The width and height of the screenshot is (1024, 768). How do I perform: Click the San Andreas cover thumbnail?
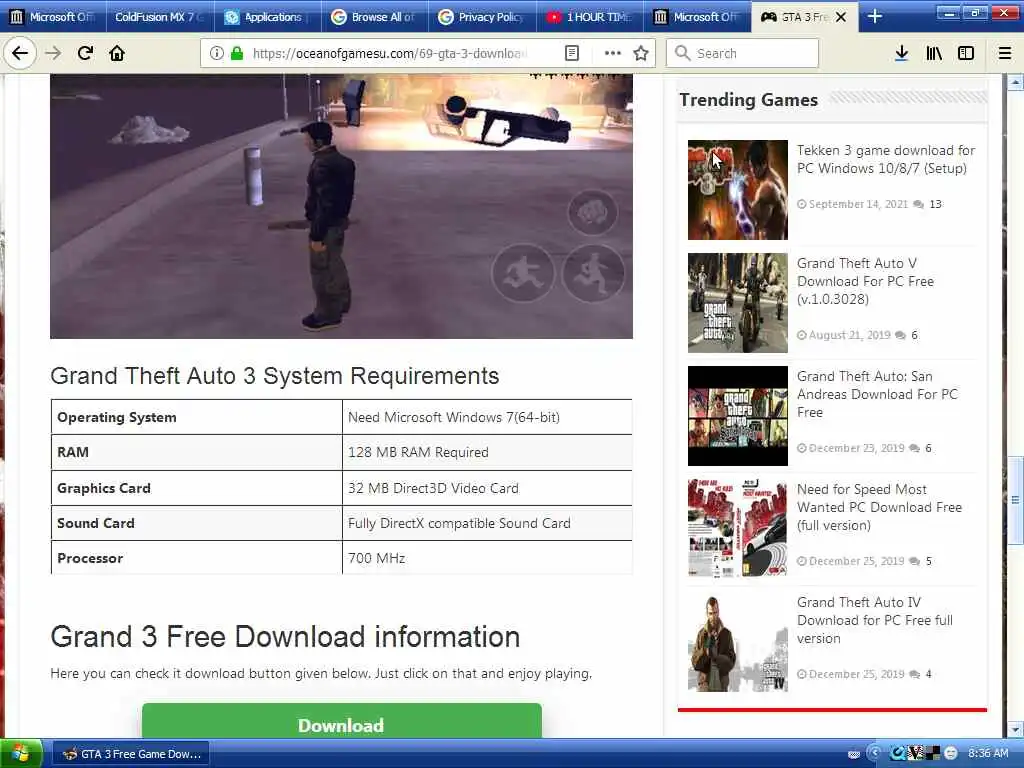point(738,416)
